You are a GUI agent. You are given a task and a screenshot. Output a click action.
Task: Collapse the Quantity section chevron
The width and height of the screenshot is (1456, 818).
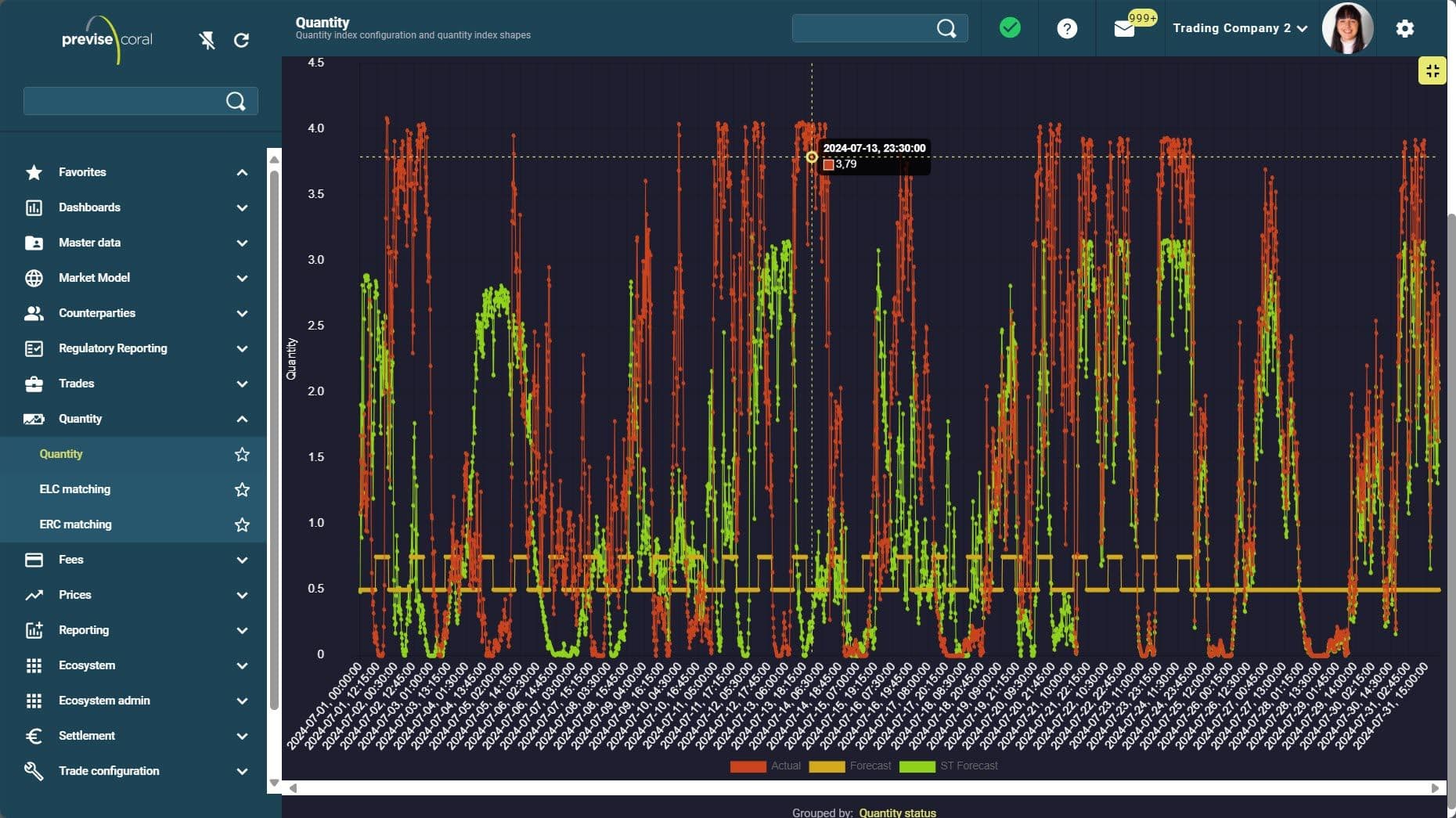pos(242,419)
